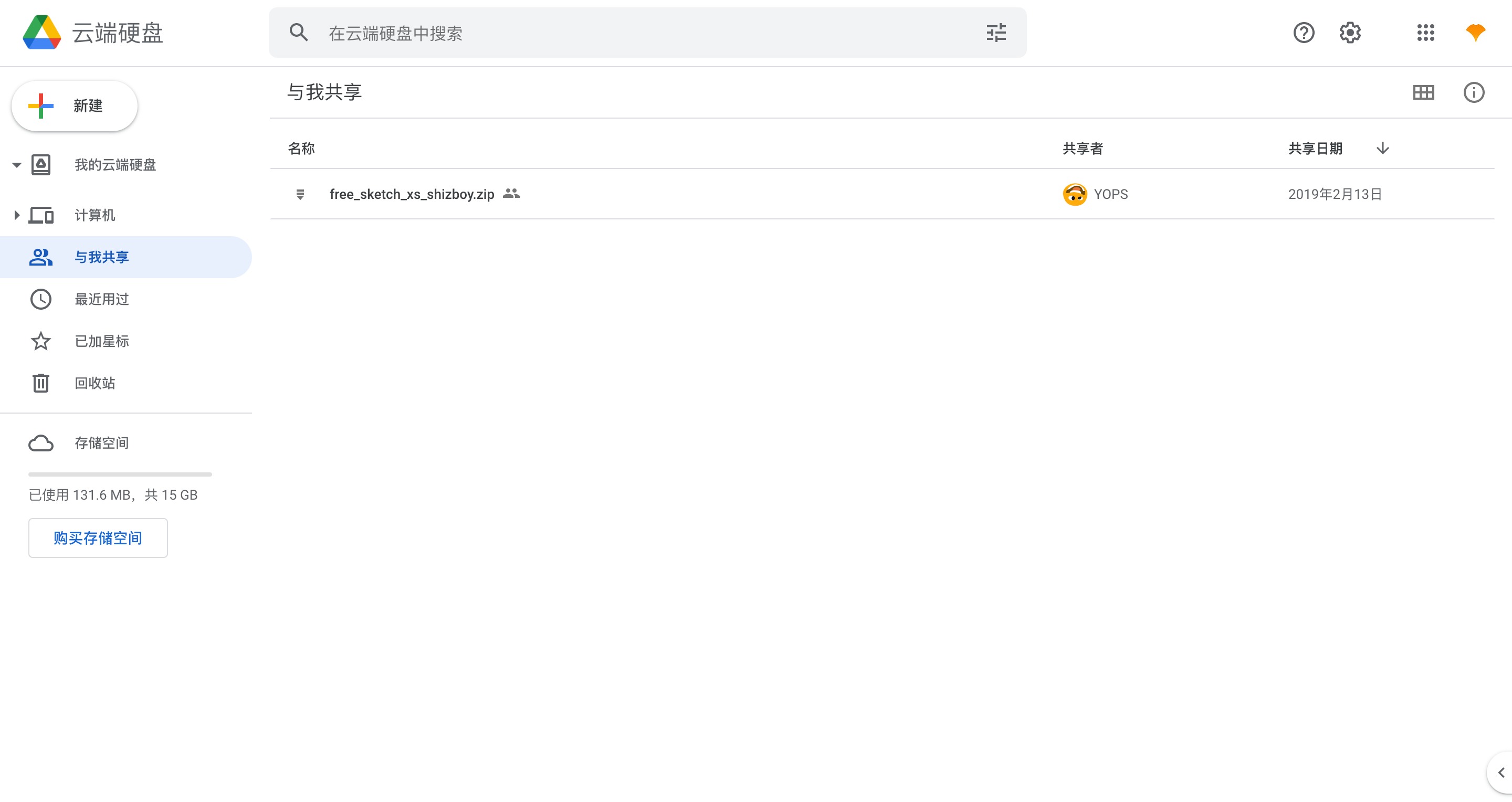The width and height of the screenshot is (1512, 802).
Task: Open 计算机 in sidebar
Action: [94, 215]
